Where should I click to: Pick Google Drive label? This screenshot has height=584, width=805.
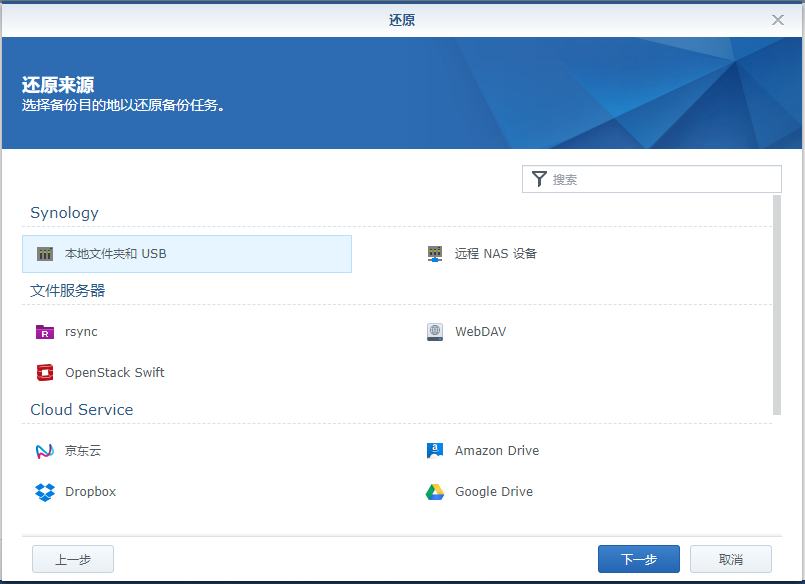click(x=494, y=492)
